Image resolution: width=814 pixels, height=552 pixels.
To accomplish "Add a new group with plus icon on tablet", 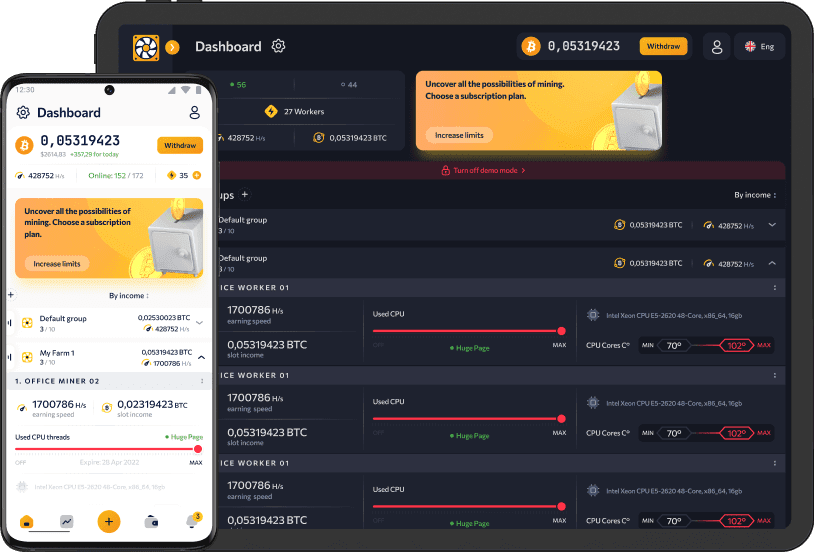I will [244, 195].
